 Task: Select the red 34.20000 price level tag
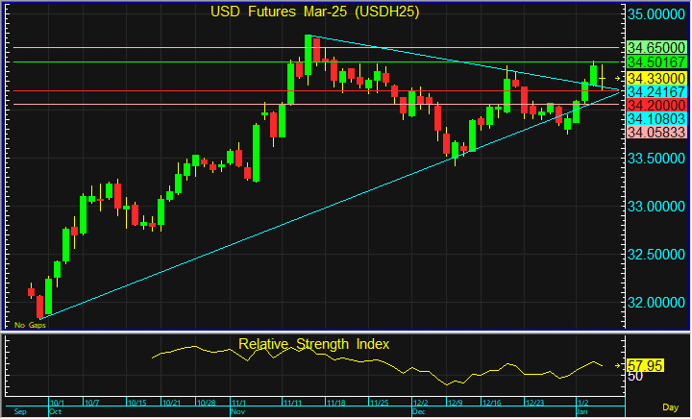[655, 104]
